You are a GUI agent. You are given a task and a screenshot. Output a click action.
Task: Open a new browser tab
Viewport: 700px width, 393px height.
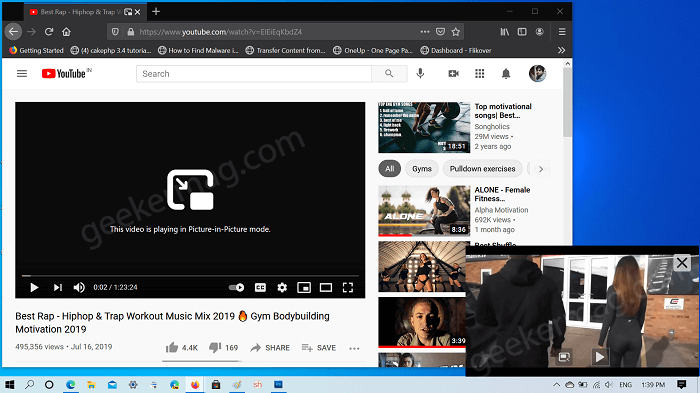click(156, 12)
